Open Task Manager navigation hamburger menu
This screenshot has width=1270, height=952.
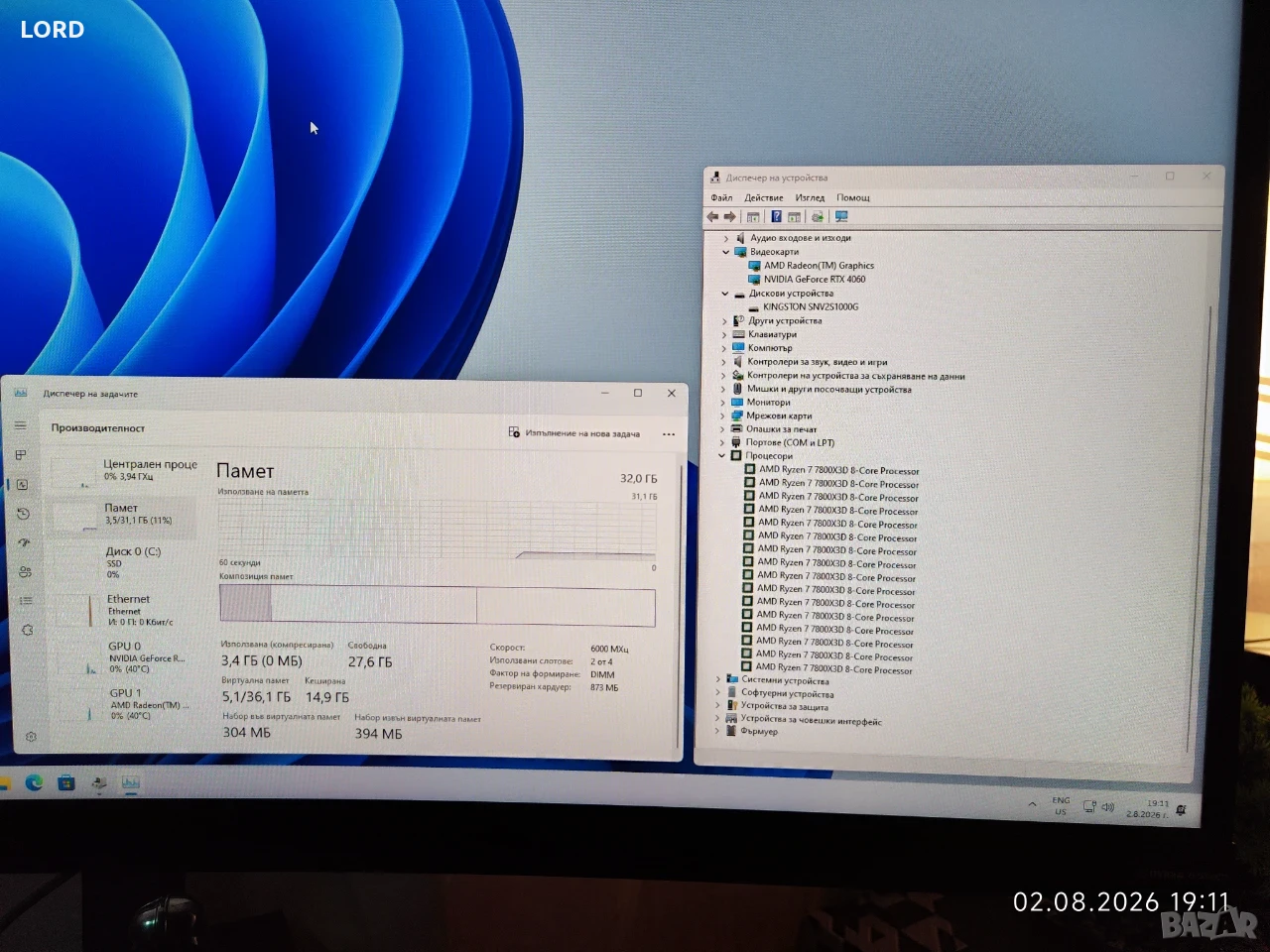coord(21,425)
